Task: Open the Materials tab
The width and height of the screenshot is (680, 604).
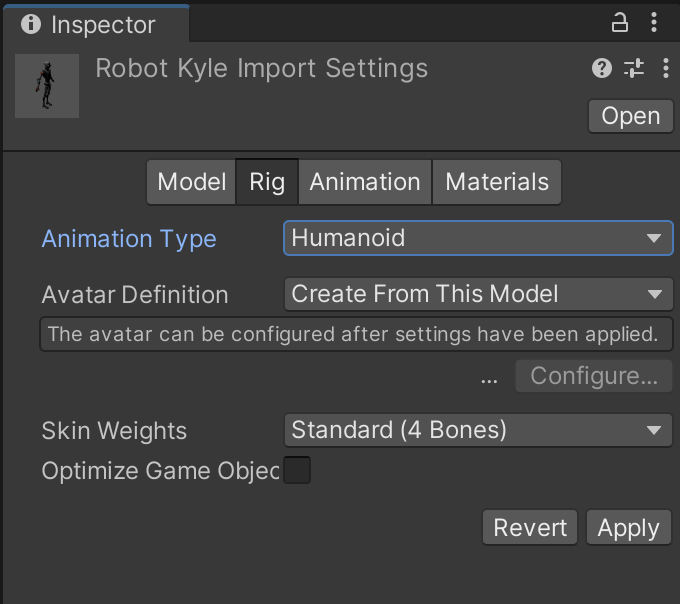Action: (497, 182)
